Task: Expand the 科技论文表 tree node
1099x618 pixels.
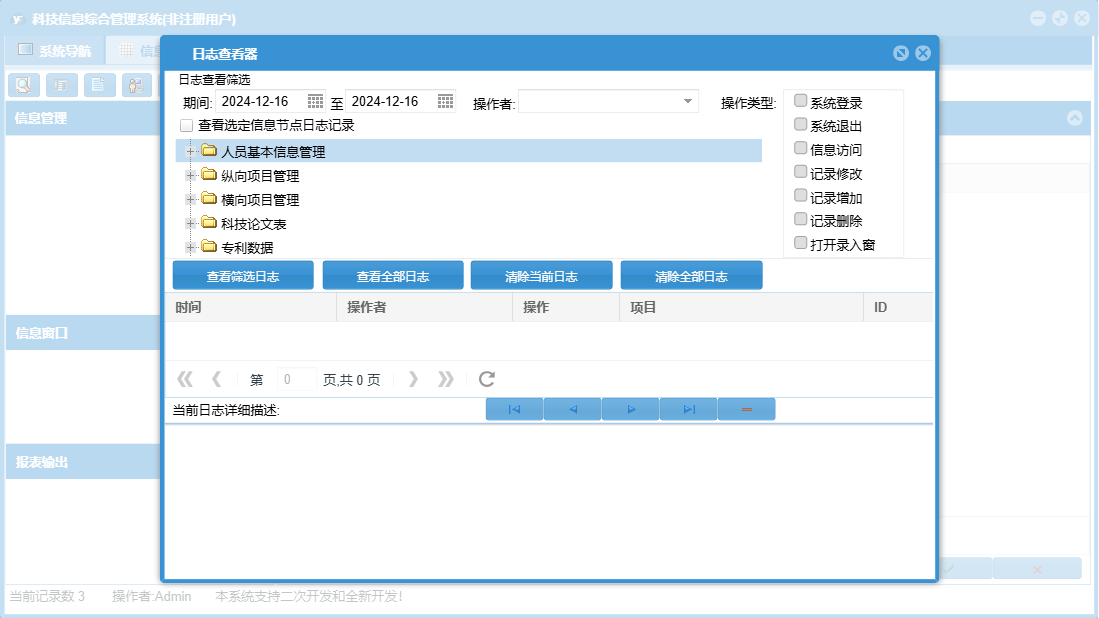Action: [190, 222]
